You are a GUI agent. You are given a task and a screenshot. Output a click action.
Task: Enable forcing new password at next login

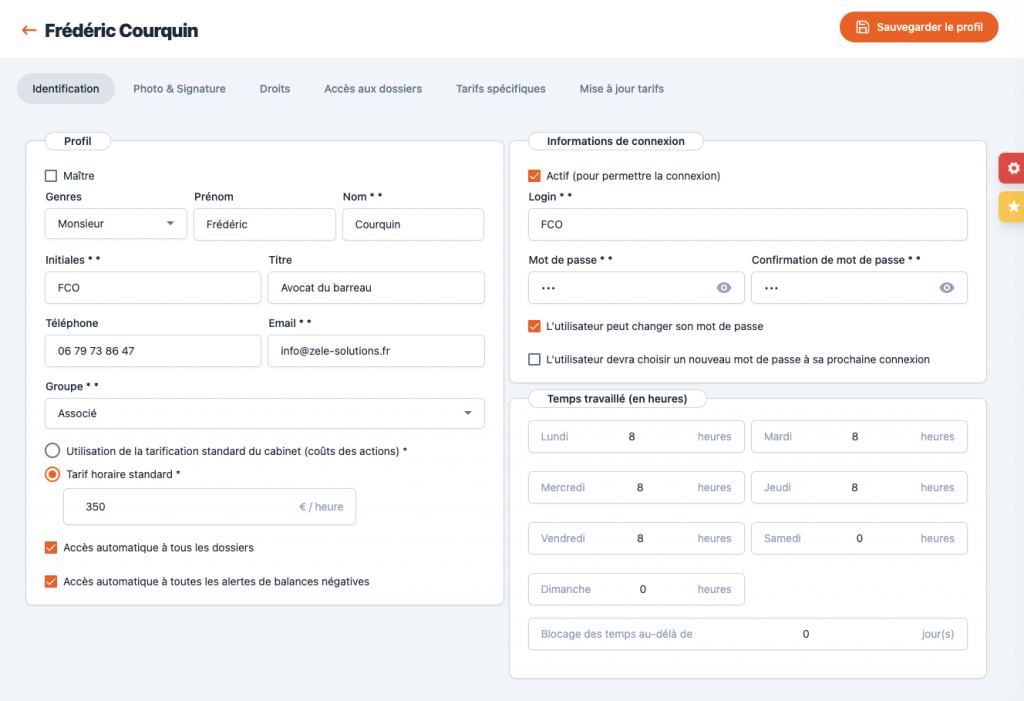[534, 359]
